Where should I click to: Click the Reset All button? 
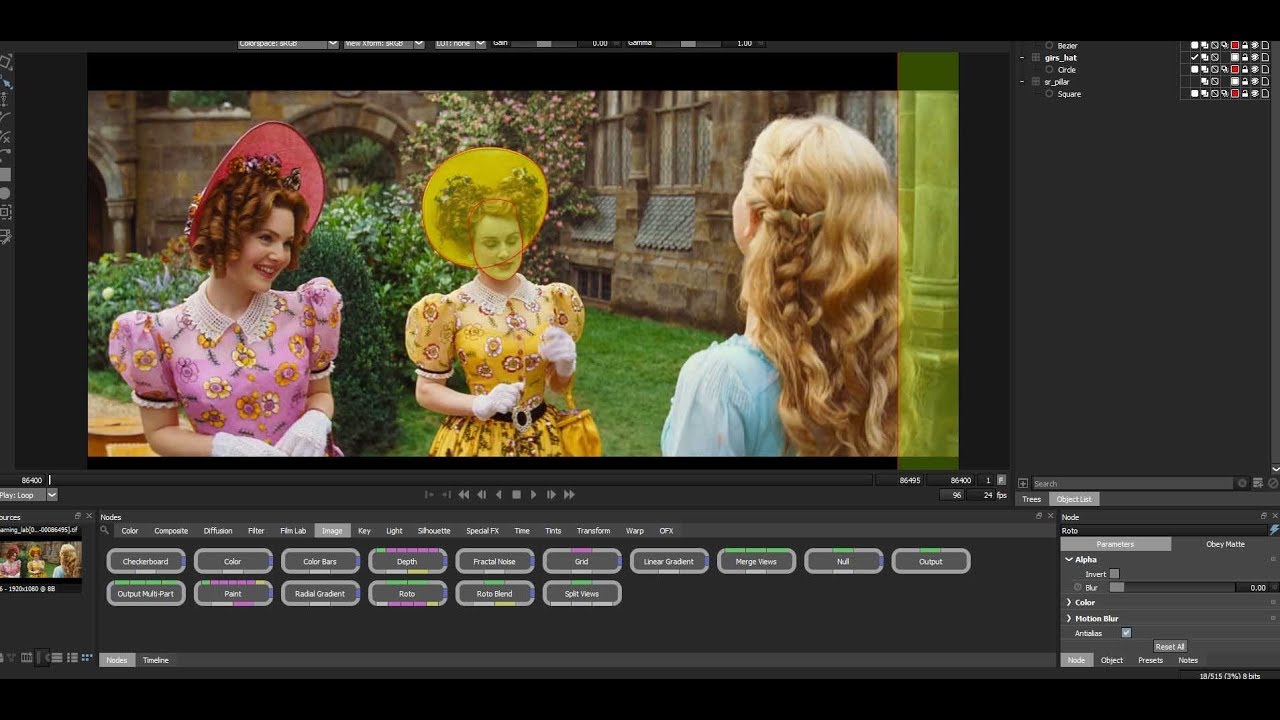pos(1170,647)
